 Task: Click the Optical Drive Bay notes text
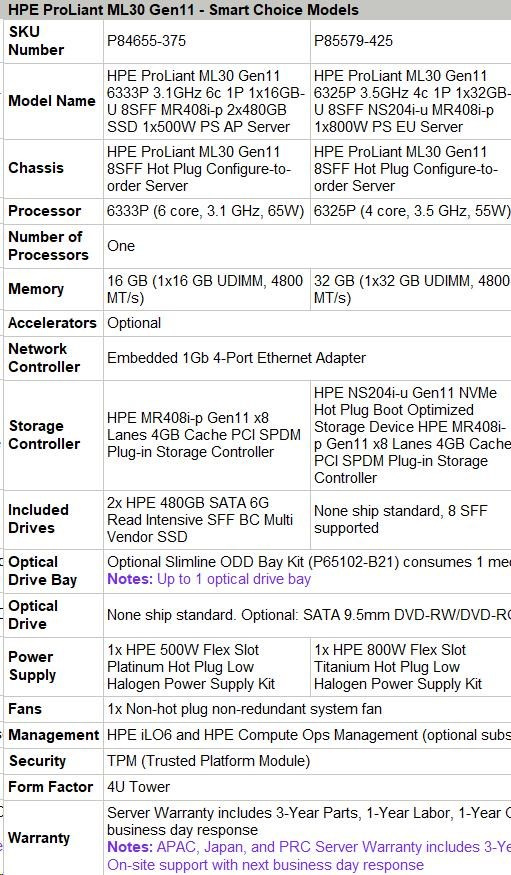[x=209, y=579]
